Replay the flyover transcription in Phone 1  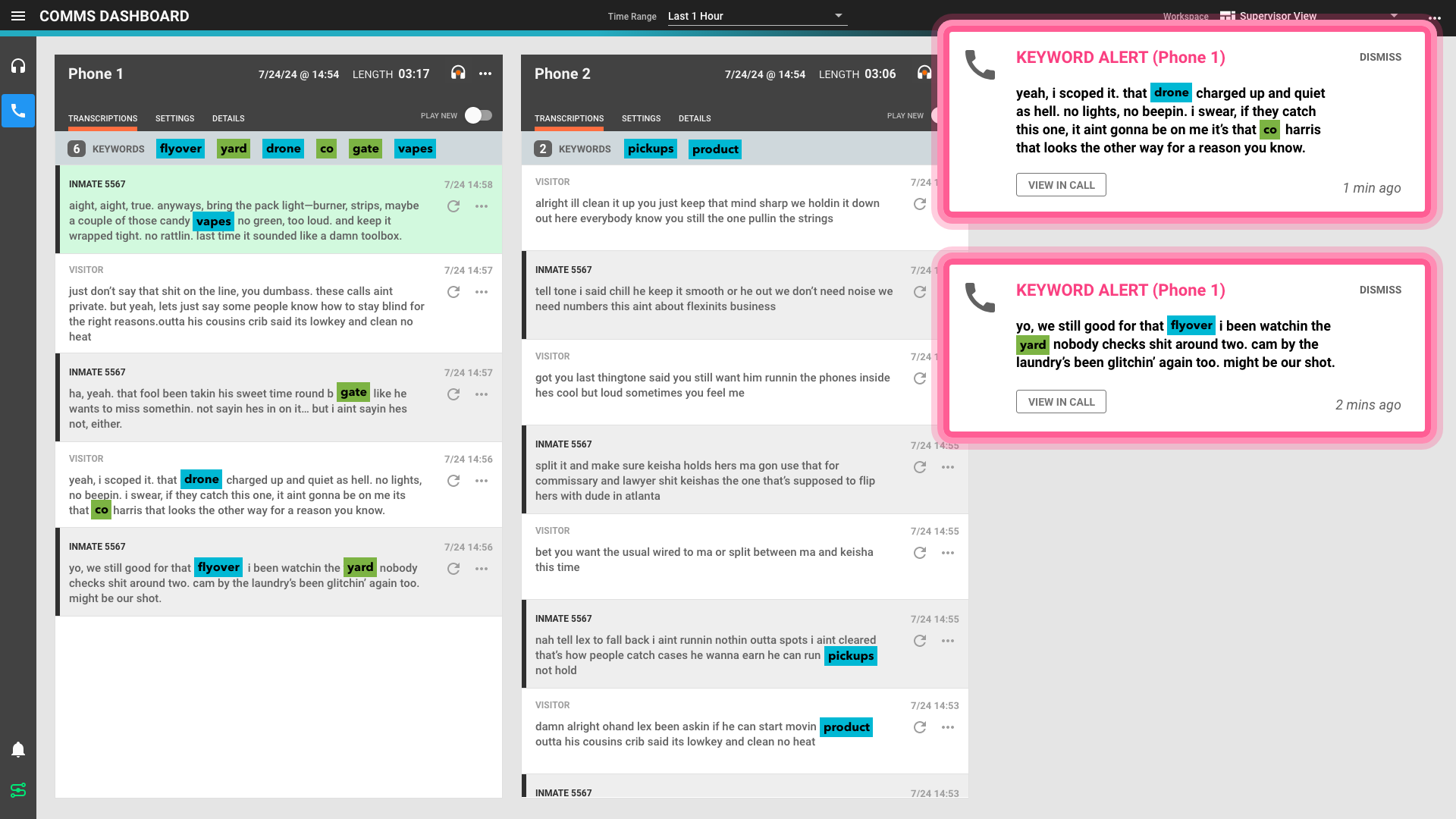pos(453,569)
